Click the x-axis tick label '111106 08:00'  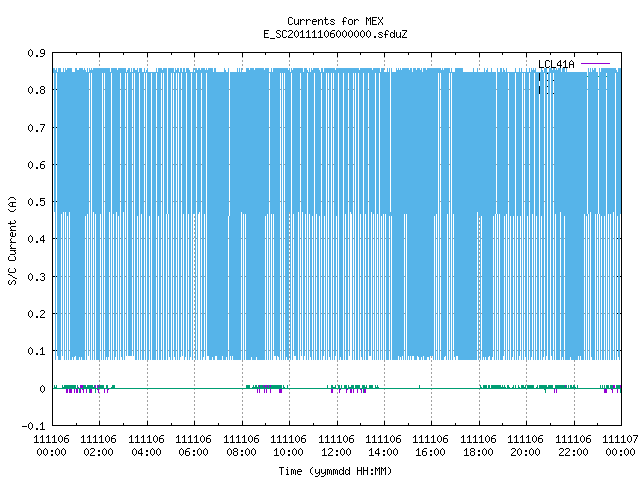click(241, 446)
